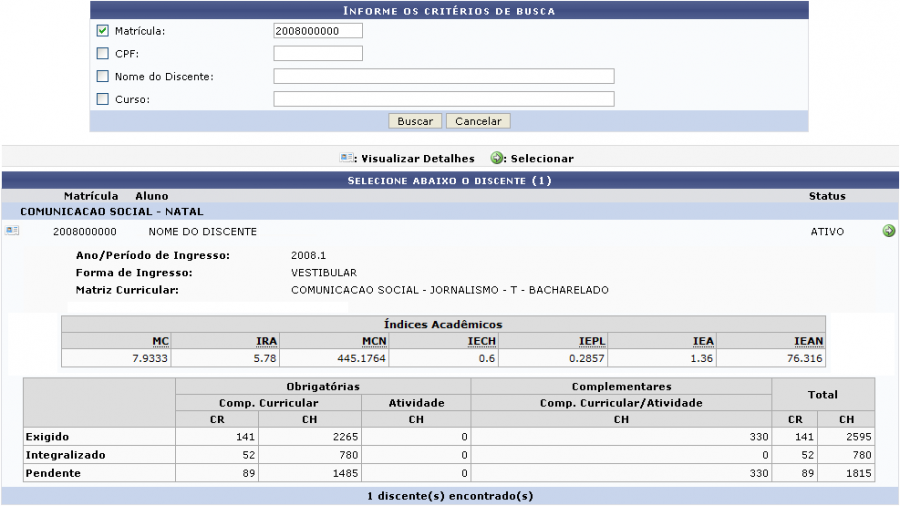
Task: Click the IEPL index column header
Action: [590, 341]
